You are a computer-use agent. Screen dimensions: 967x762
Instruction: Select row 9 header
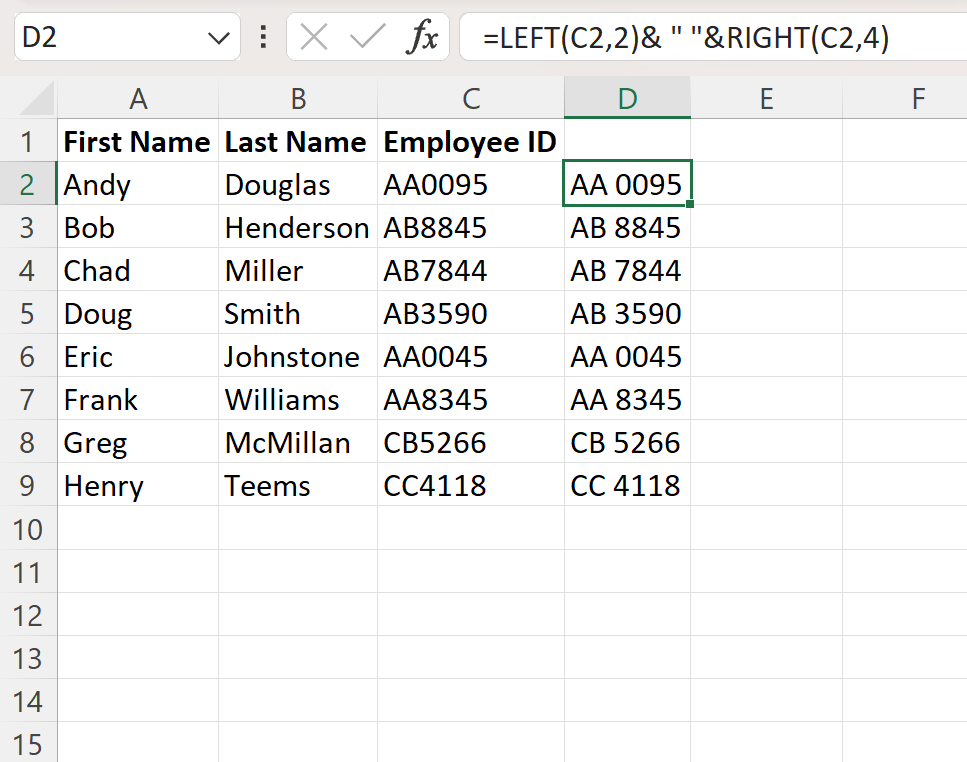28,485
